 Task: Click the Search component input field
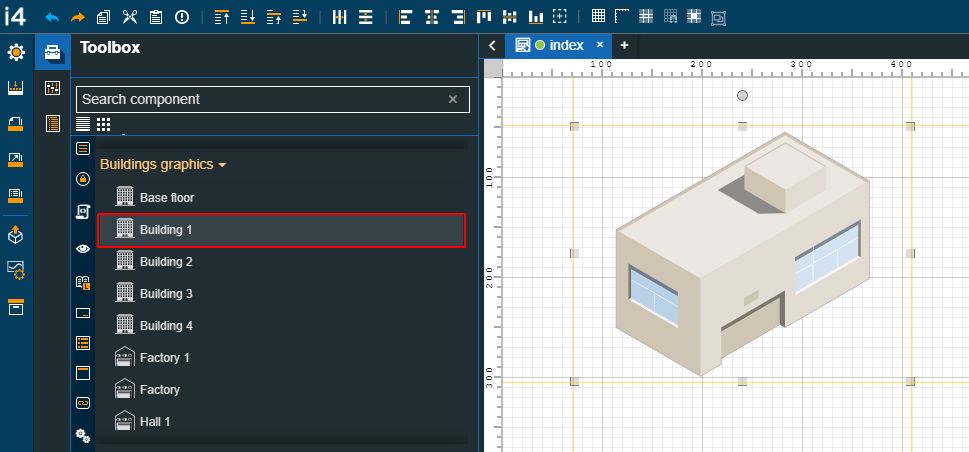[x=273, y=100]
